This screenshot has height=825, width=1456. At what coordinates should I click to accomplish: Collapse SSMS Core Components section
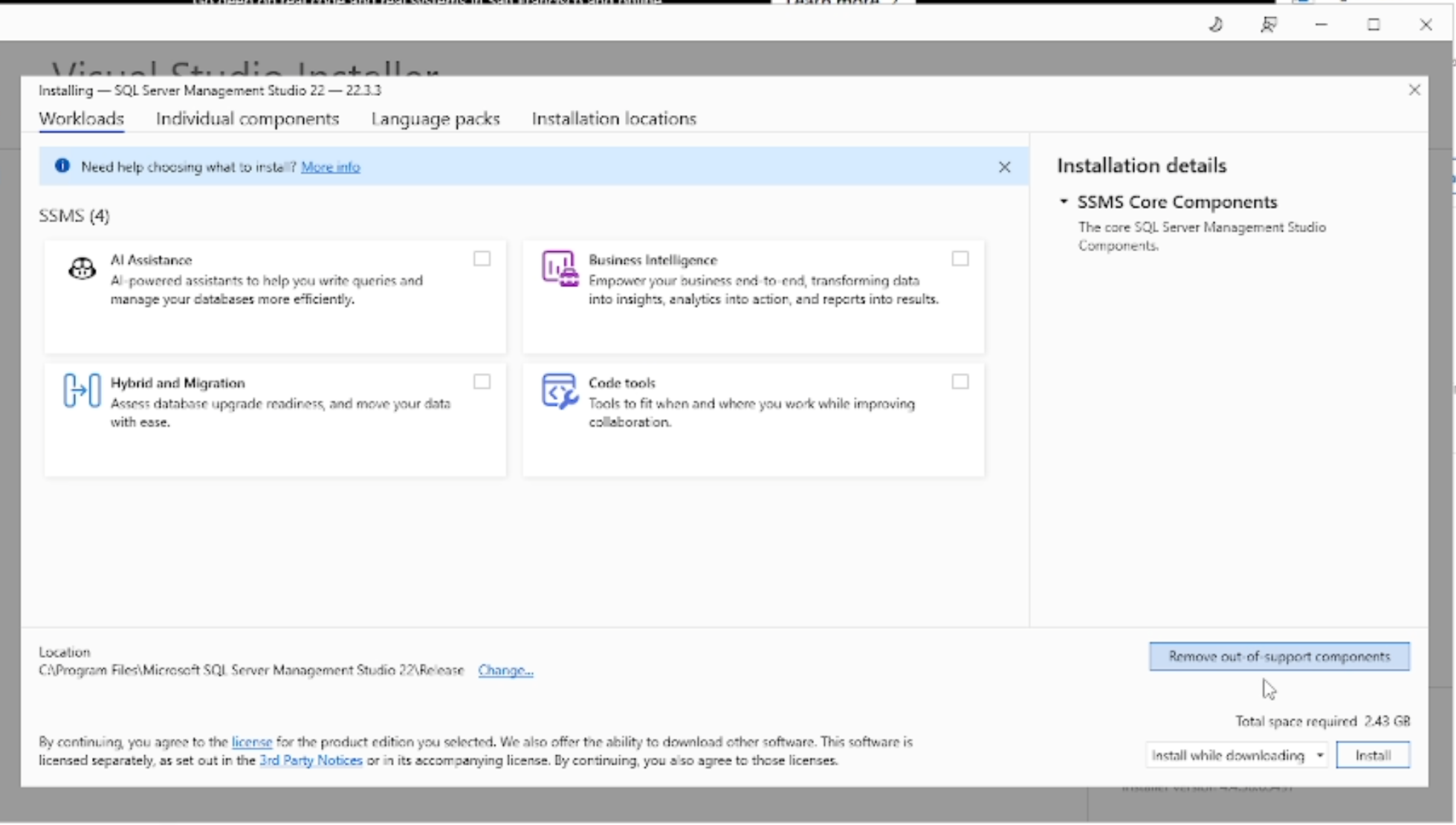1064,202
